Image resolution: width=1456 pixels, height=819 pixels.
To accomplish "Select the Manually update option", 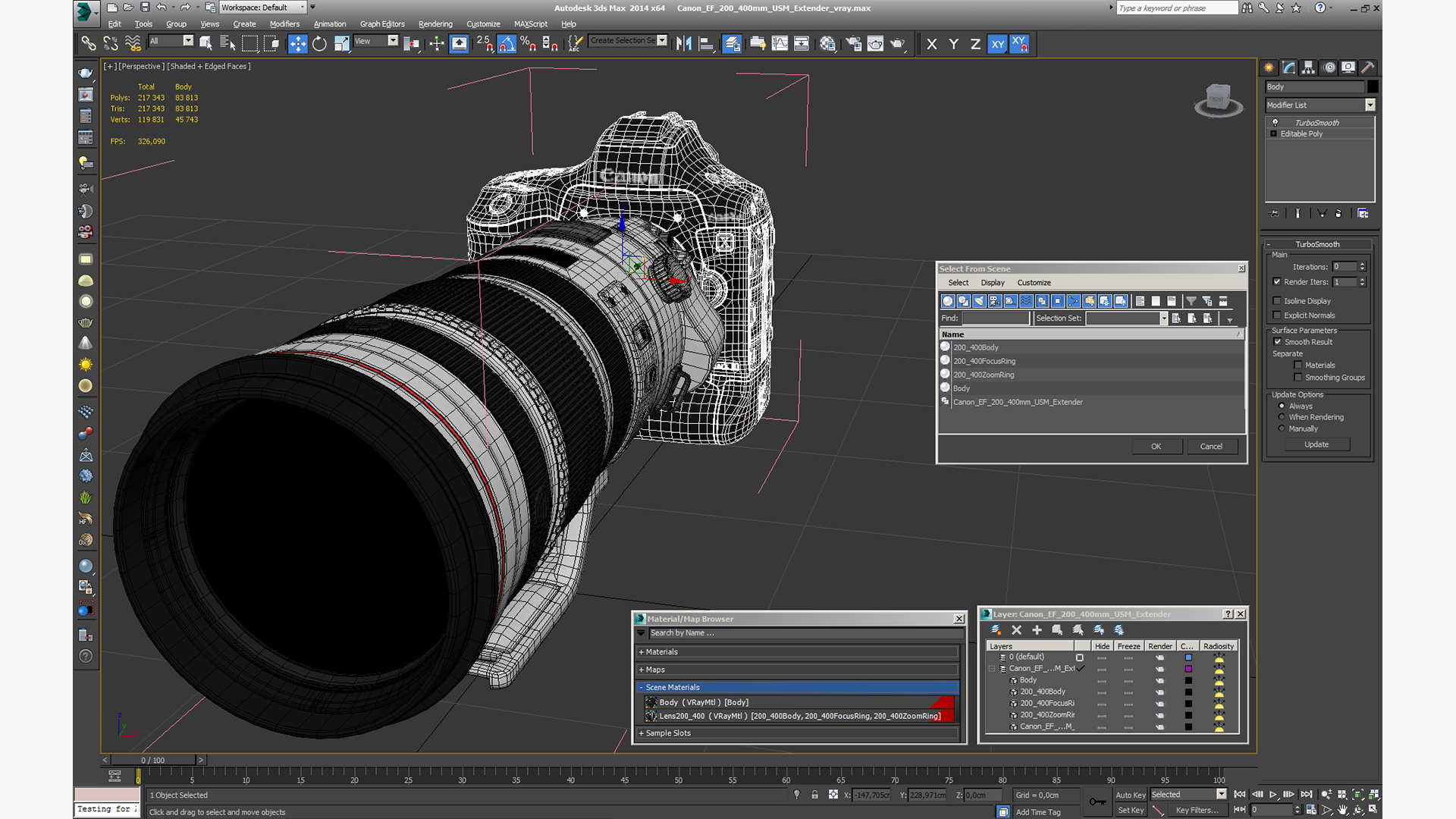I will (1282, 428).
